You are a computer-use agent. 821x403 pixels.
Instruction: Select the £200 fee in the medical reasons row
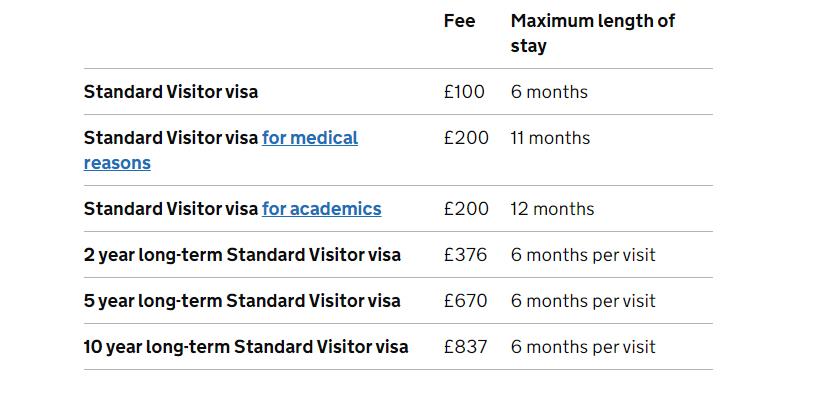466,138
